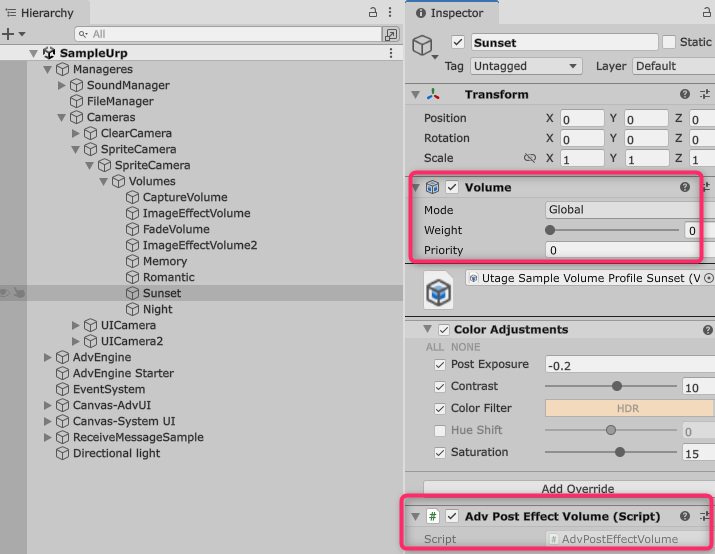
Task: Toggle the Static checkbox
Action: (x=669, y=42)
